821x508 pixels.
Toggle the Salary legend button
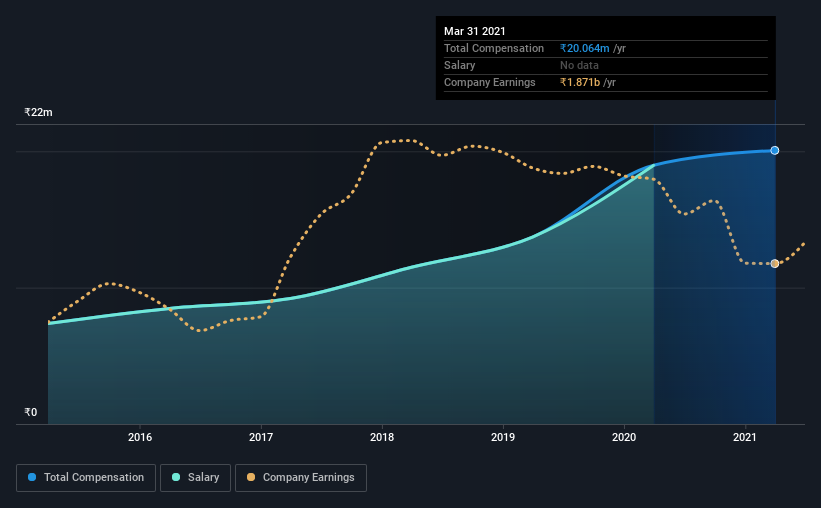[195, 478]
